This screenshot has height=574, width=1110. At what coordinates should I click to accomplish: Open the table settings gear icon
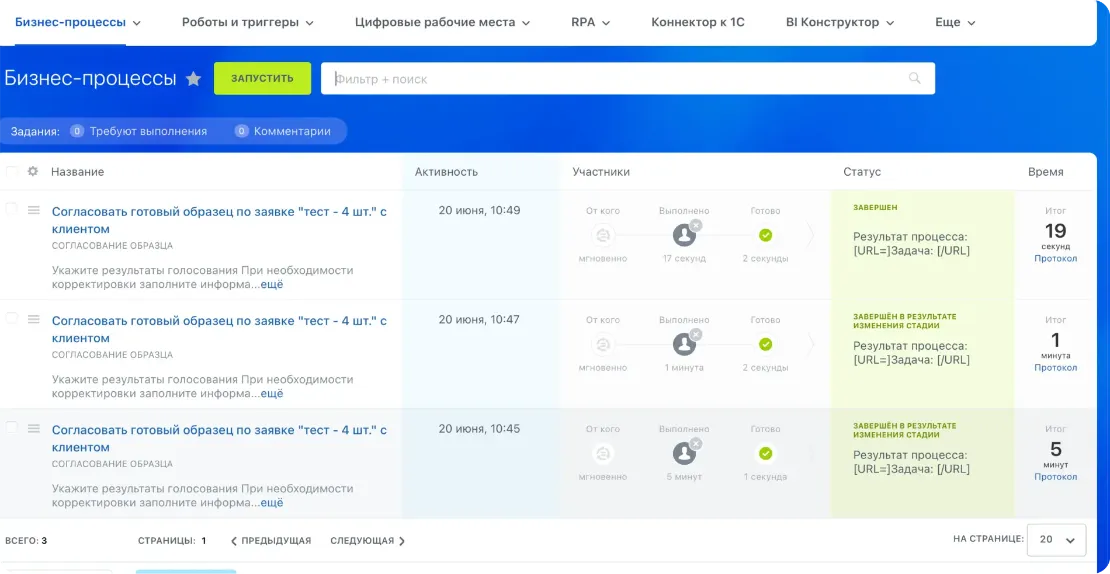[x=33, y=171]
